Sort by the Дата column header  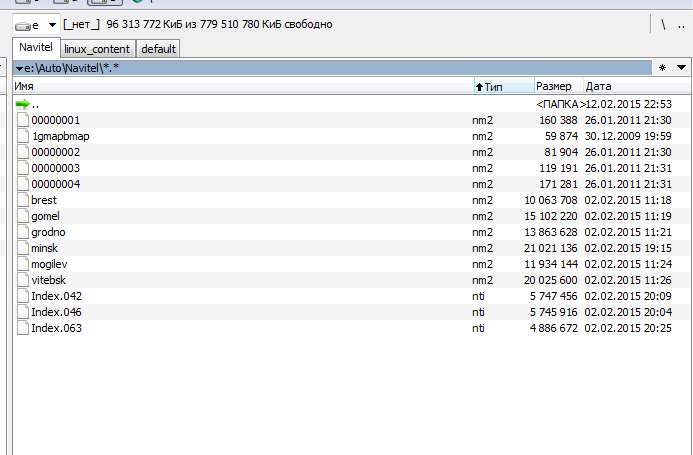pyautogui.click(x=637, y=86)
